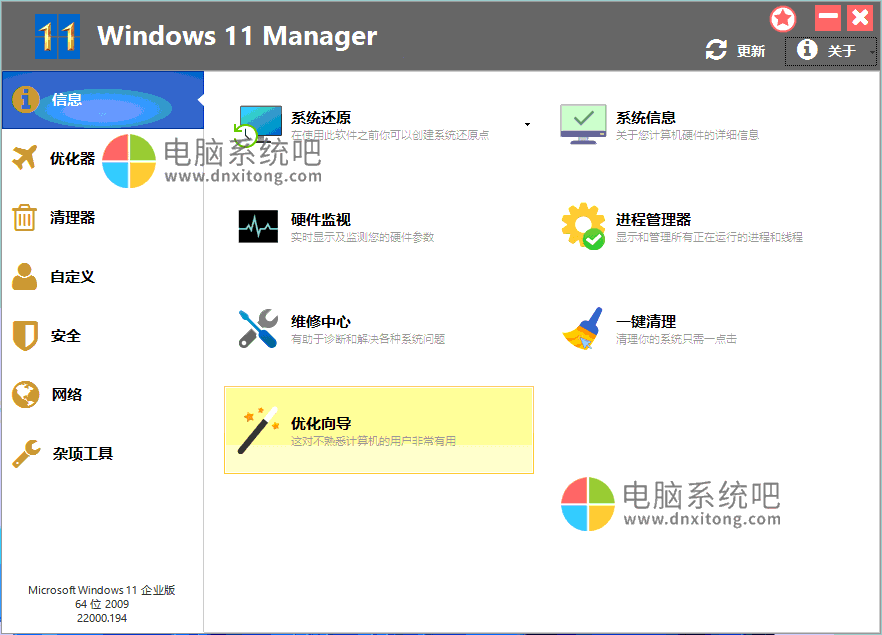
Task: Click the 硬件监视 heartbeat monitor icon
Action: [258, 226]
